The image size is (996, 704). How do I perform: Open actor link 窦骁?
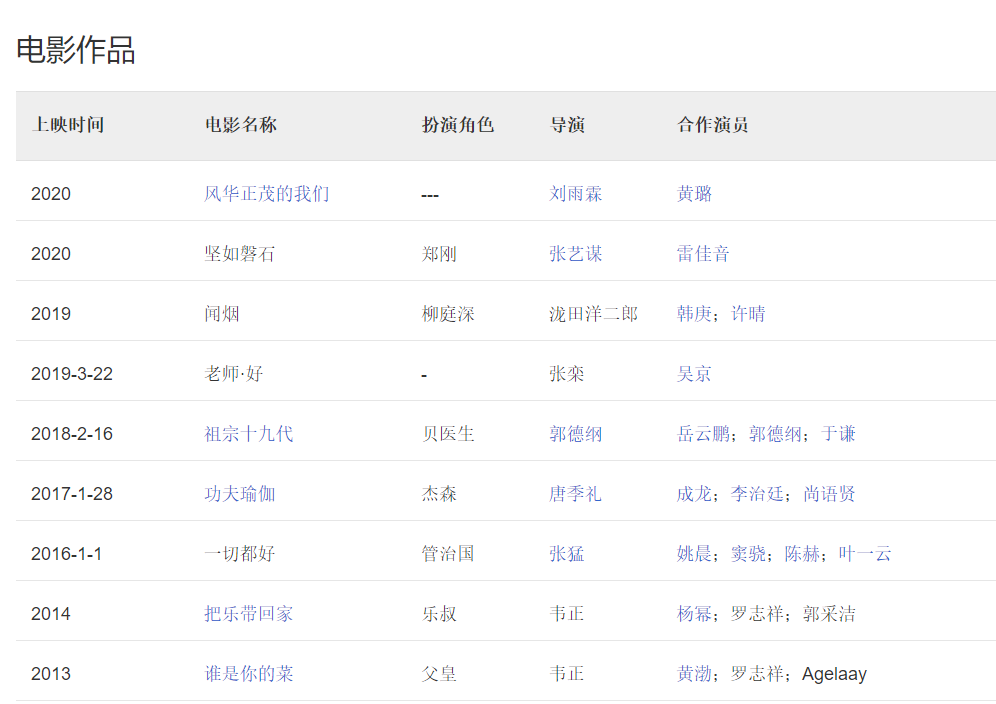click(x=748, y=553)
